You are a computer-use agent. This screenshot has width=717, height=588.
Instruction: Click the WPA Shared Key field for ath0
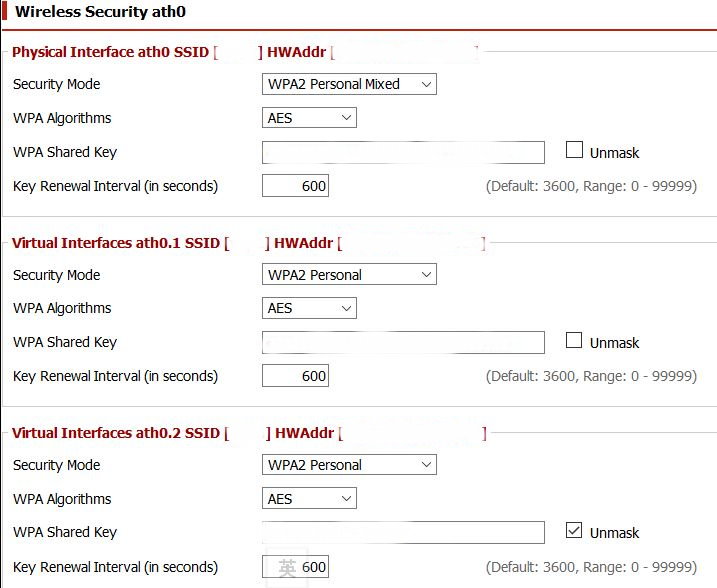point(403,152)
